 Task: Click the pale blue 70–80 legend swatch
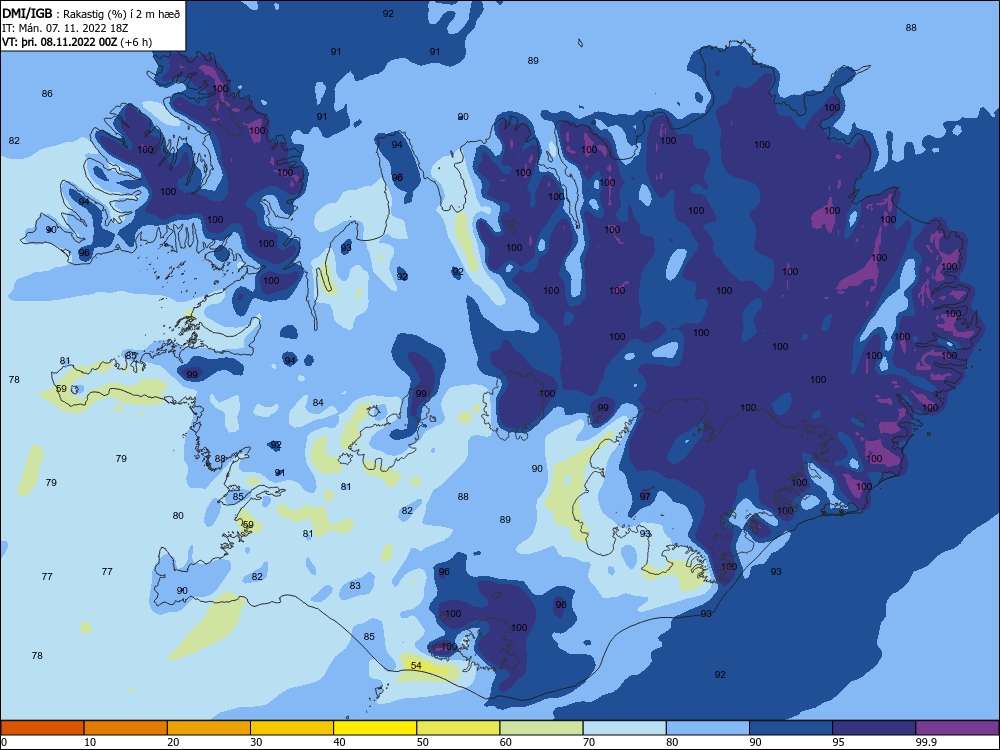tap(624, 728)
